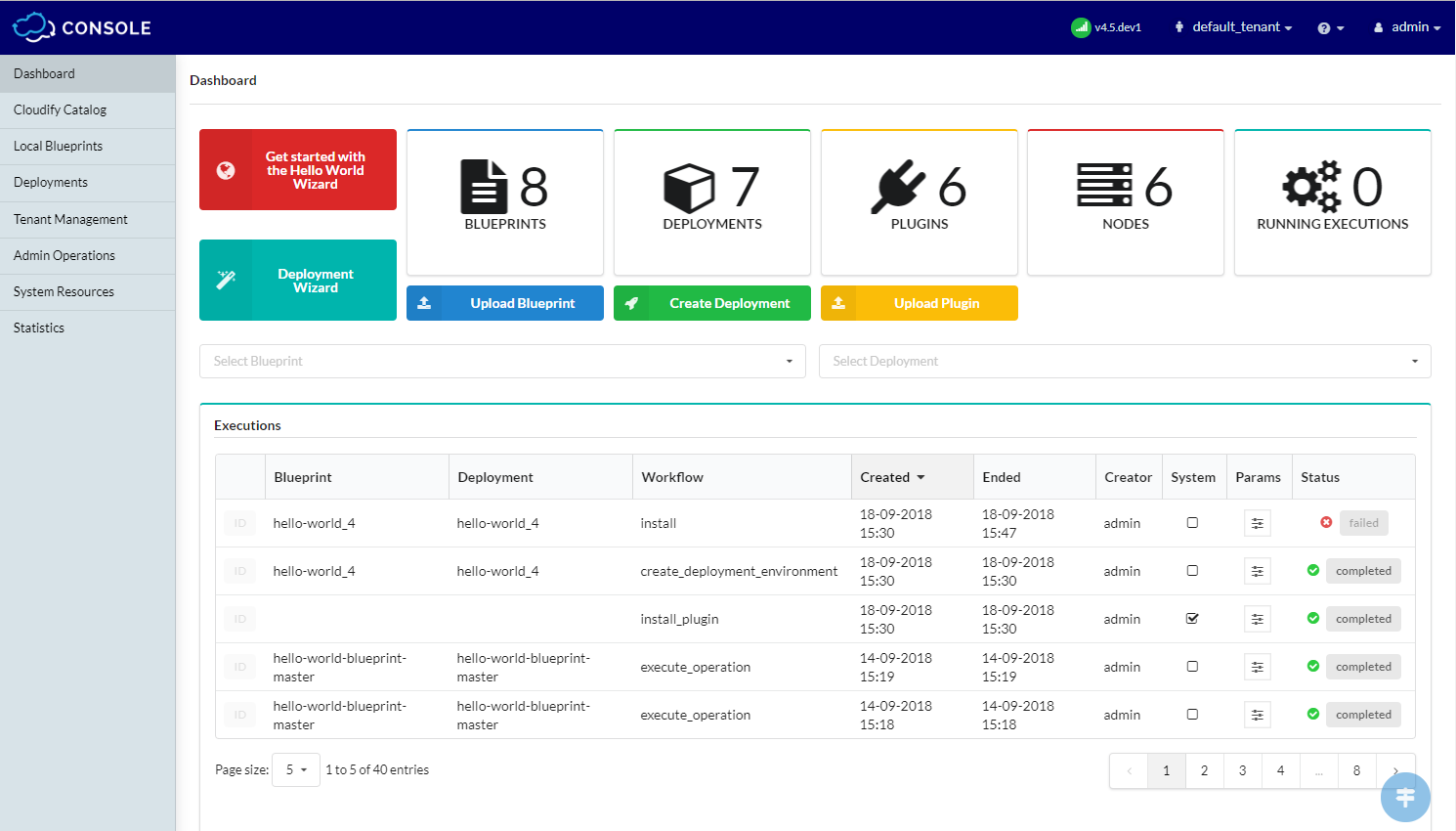Click ID badge of install_plugin execution

240,619
